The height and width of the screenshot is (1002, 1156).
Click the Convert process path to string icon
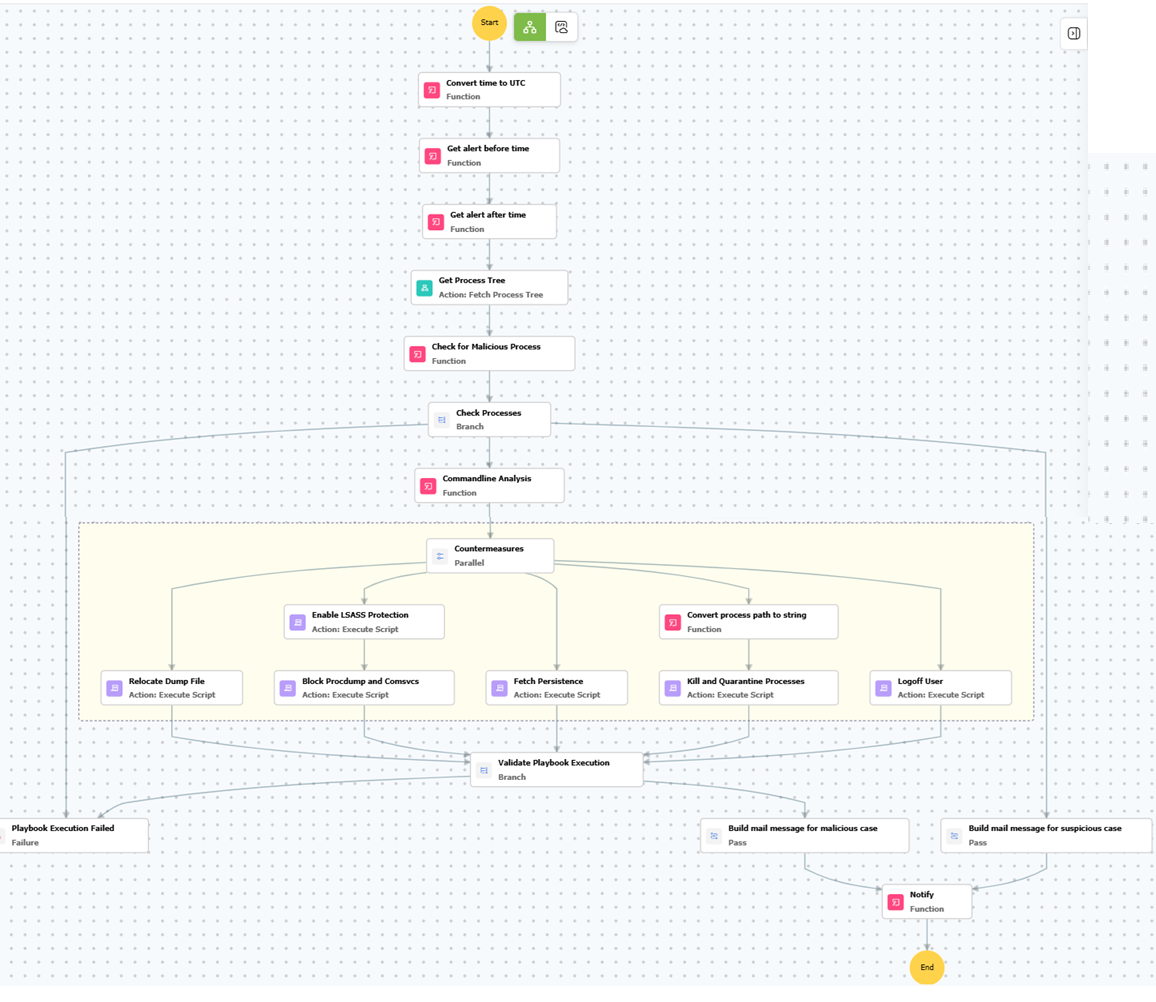(x=673, y=622)
